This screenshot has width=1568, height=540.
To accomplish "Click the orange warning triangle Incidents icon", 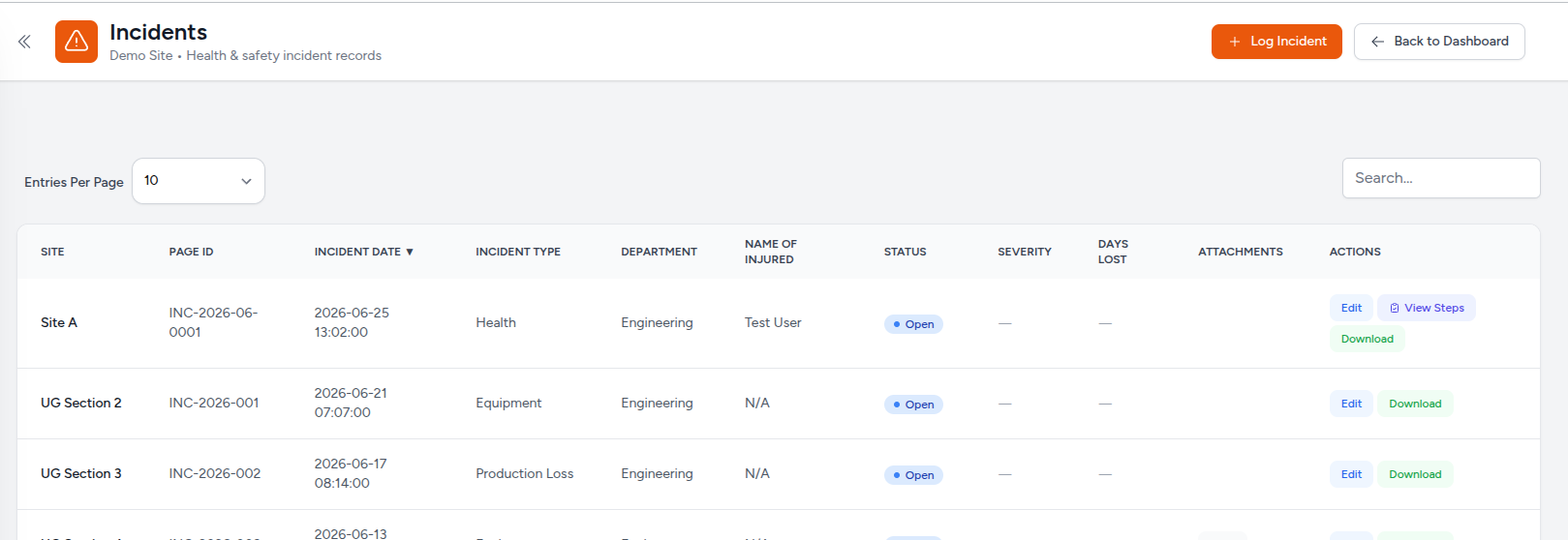I will point(77,42).
